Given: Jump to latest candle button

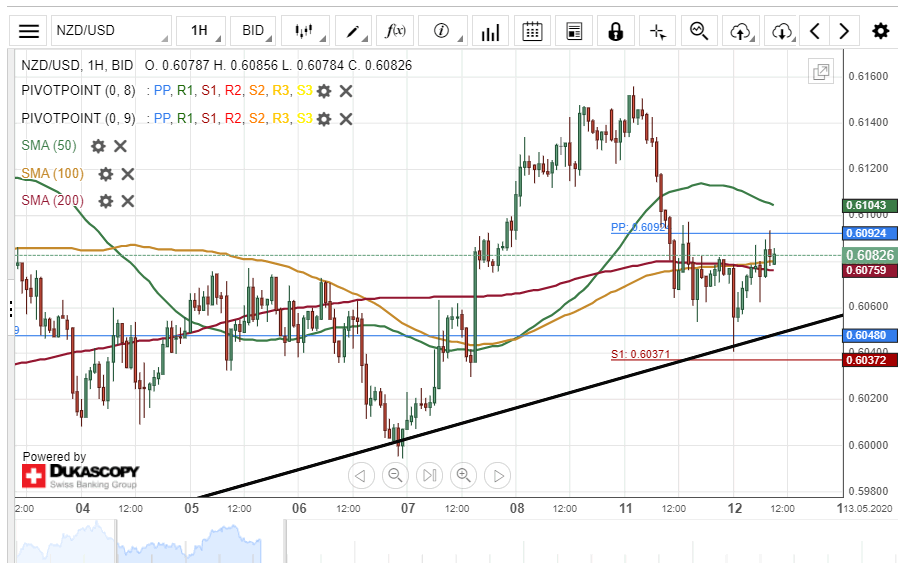Looking at the screenshot, I should (x=429, y=476).
